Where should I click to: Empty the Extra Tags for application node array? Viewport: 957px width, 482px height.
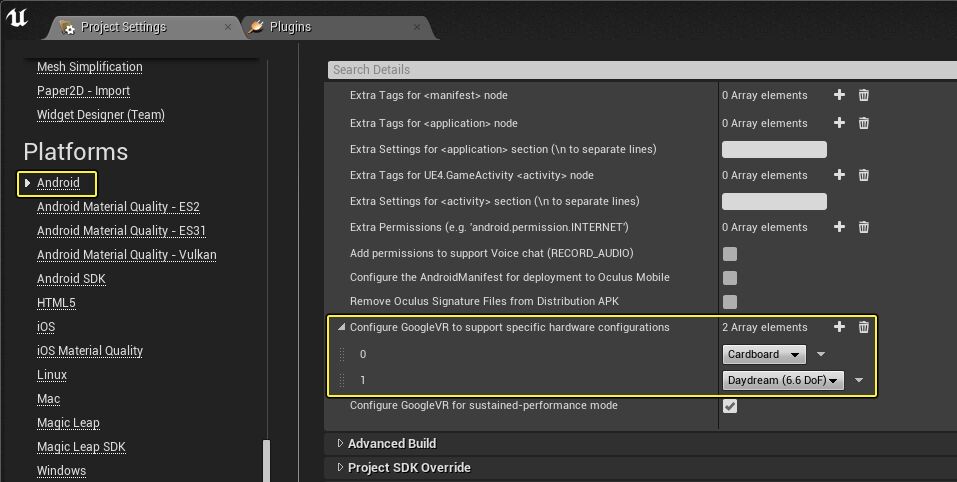click(x=864, y=123)
